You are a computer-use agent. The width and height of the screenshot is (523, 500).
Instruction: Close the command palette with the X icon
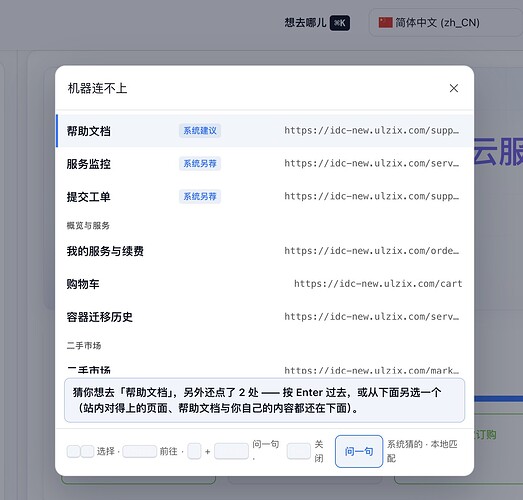coord(454,88)
